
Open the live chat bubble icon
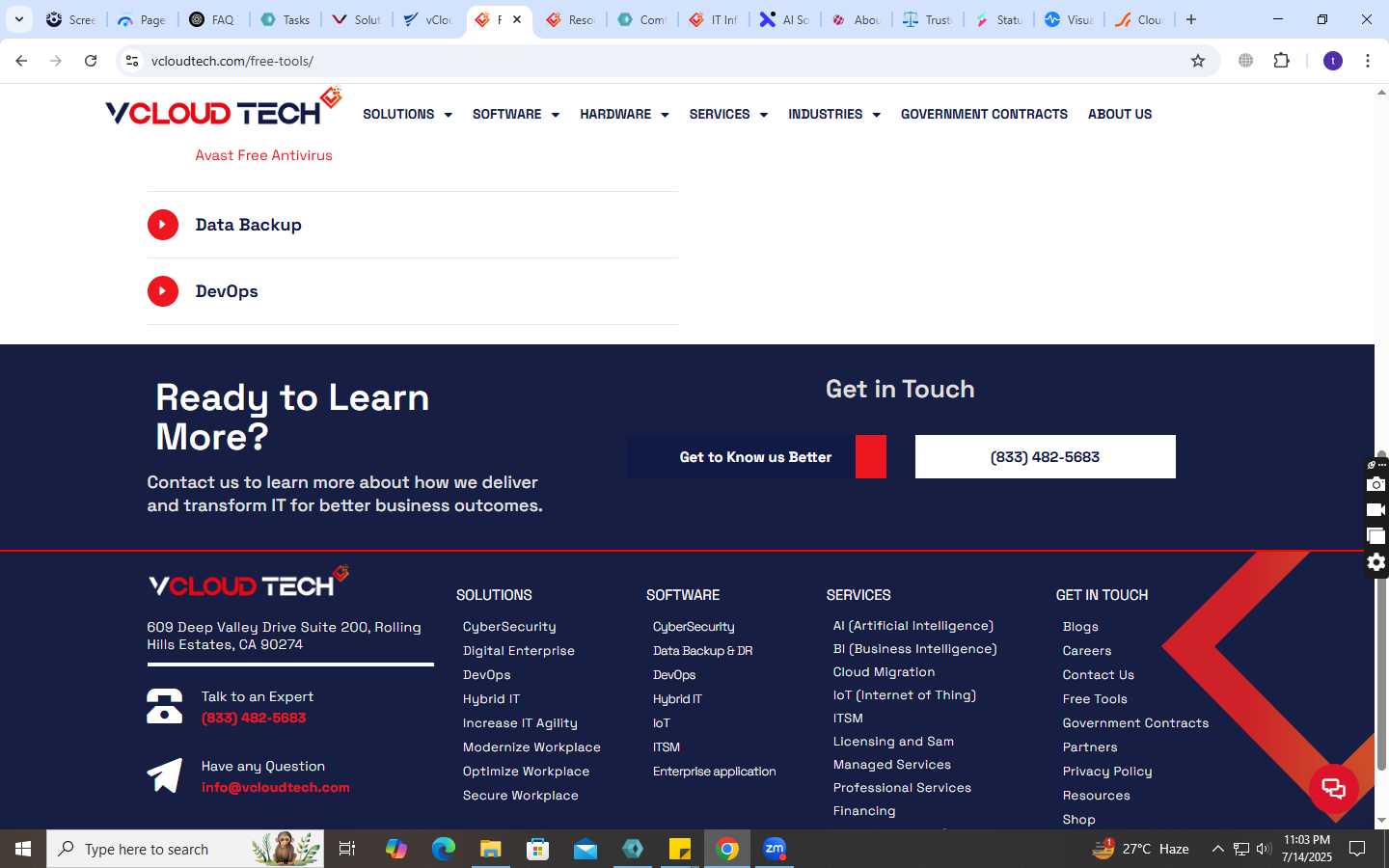(1333, 788)
